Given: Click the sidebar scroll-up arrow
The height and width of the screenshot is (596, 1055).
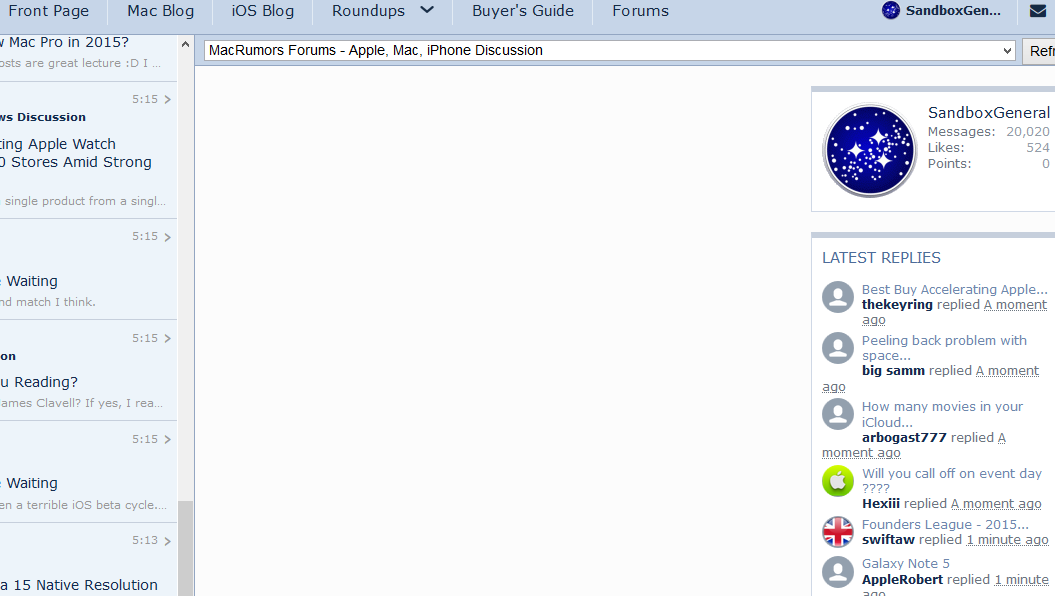Looking at the screenshot, I should (185, 44).
